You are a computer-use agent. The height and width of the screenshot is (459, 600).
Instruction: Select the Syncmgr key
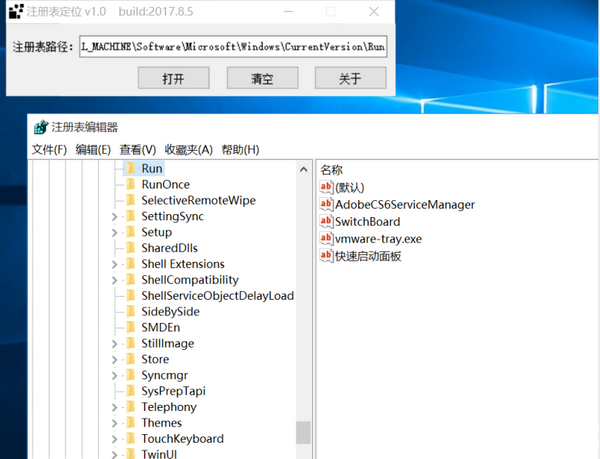point(165,375)
